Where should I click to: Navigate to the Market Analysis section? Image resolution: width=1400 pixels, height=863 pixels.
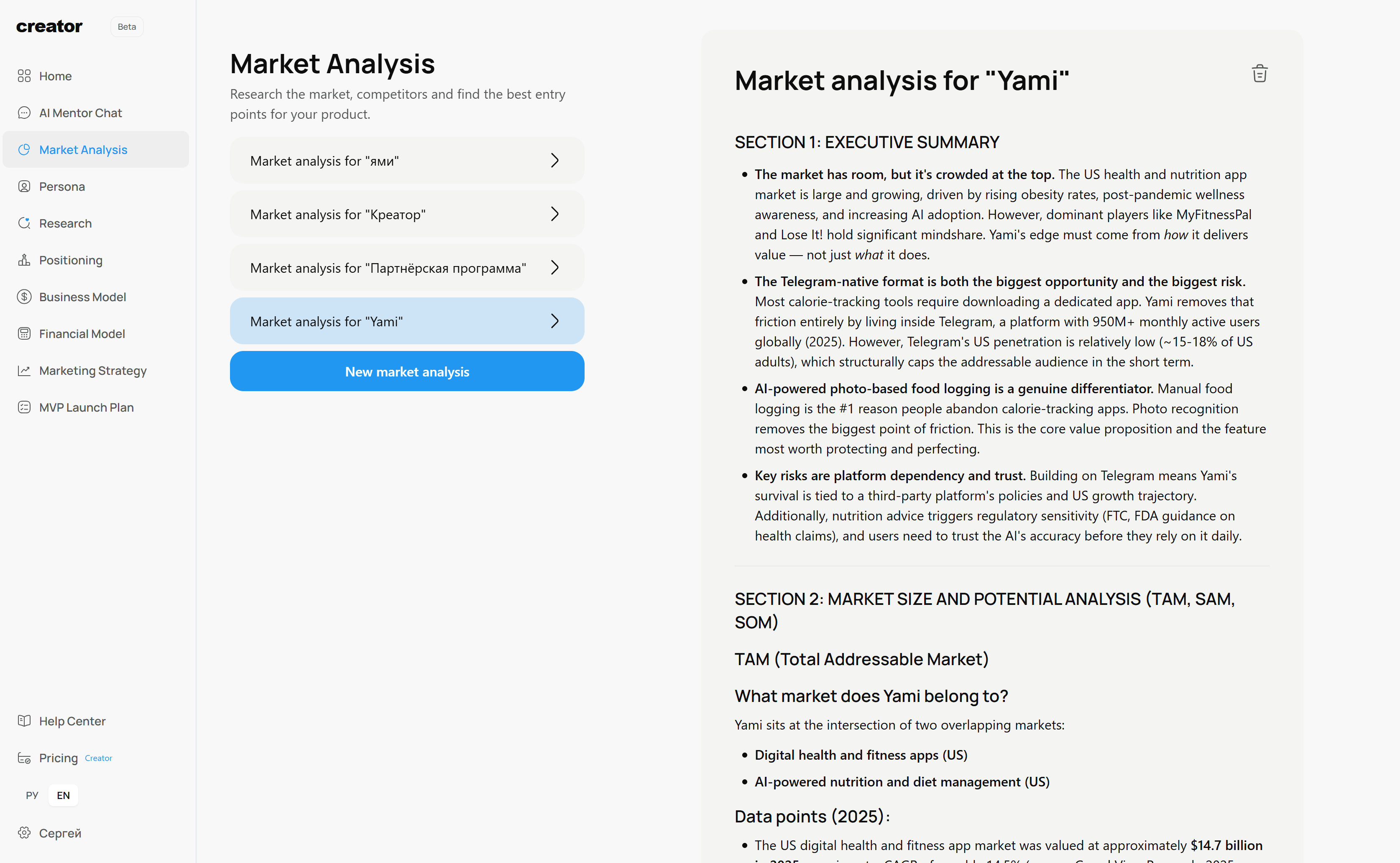pos(83,149)
